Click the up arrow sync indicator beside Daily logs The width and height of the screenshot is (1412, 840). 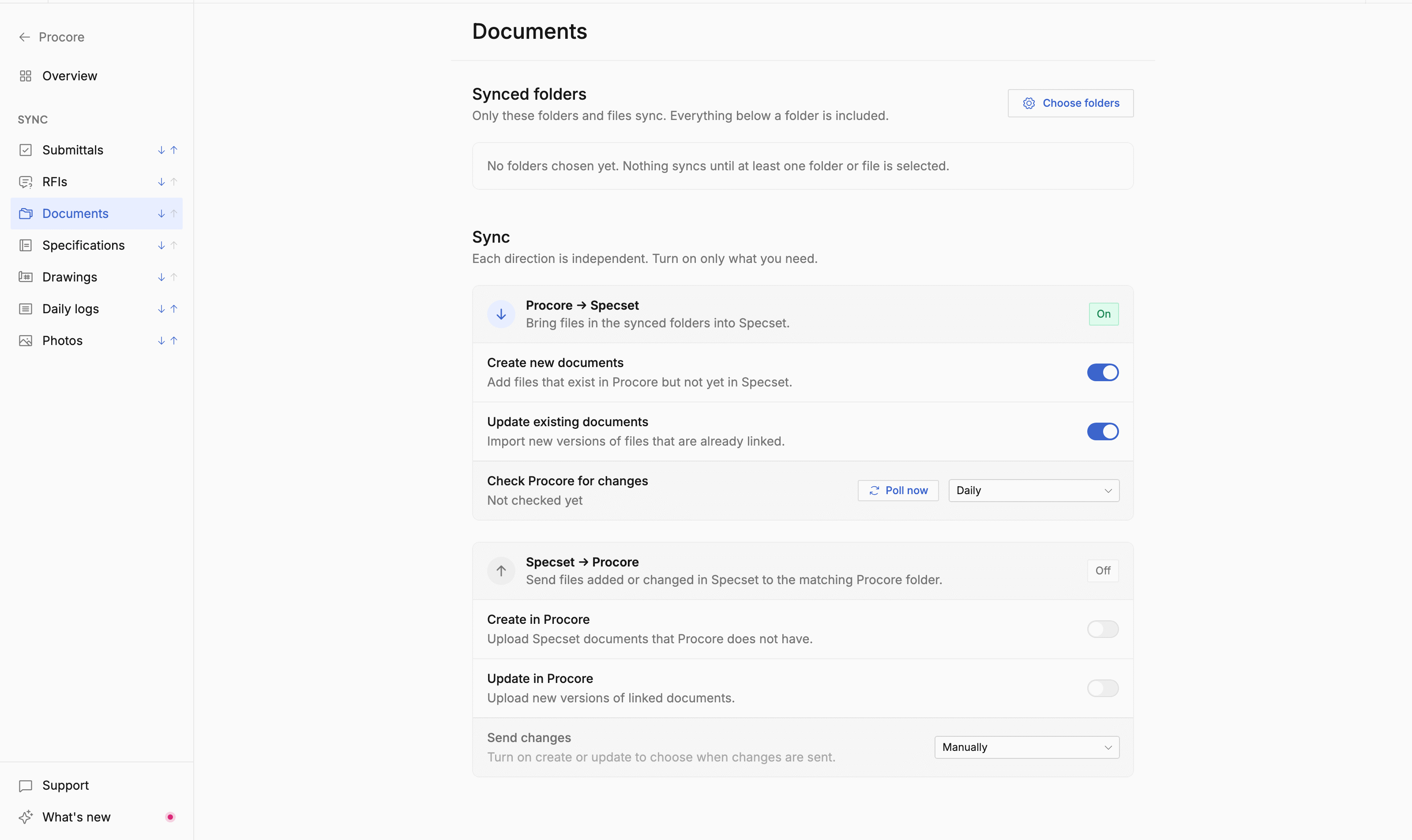(174, 309)
